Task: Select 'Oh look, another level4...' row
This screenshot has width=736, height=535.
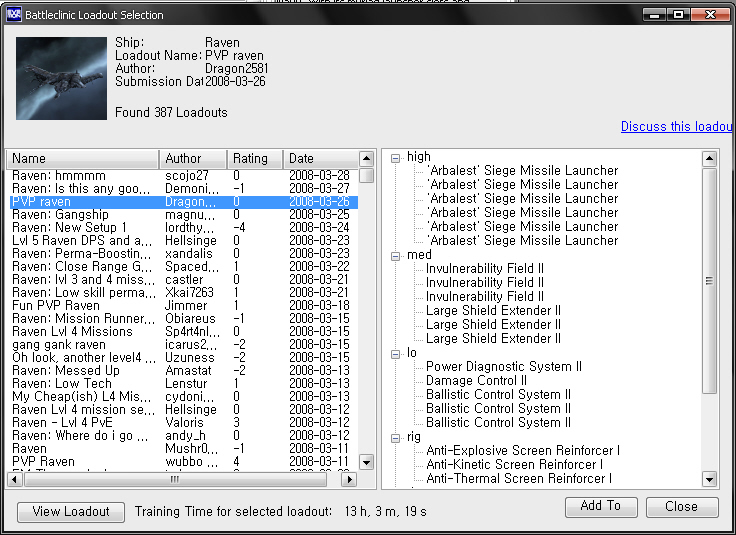Action: (184, 358)
